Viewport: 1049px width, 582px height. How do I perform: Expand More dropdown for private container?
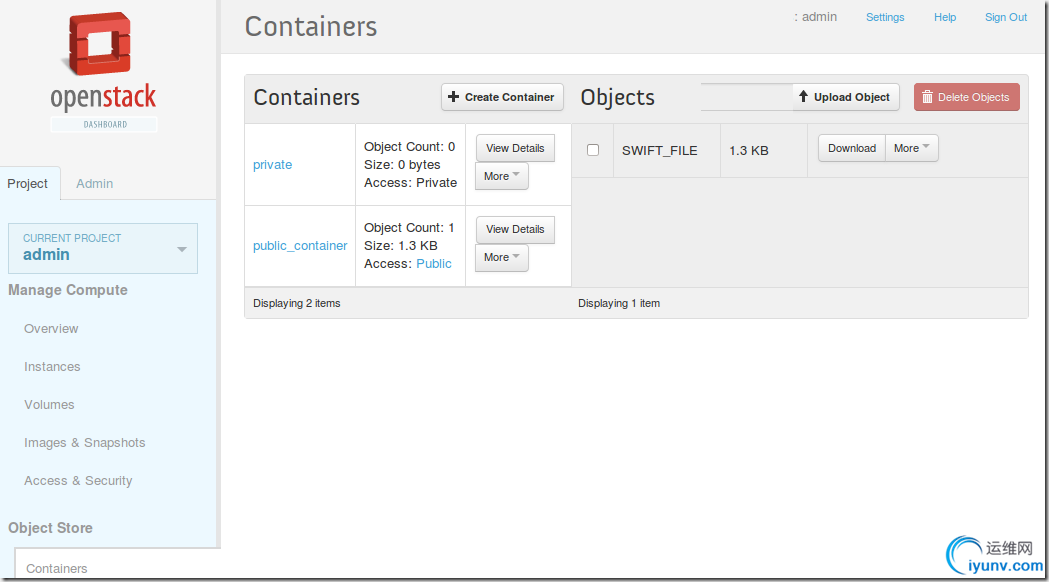(x=501, y=176)
